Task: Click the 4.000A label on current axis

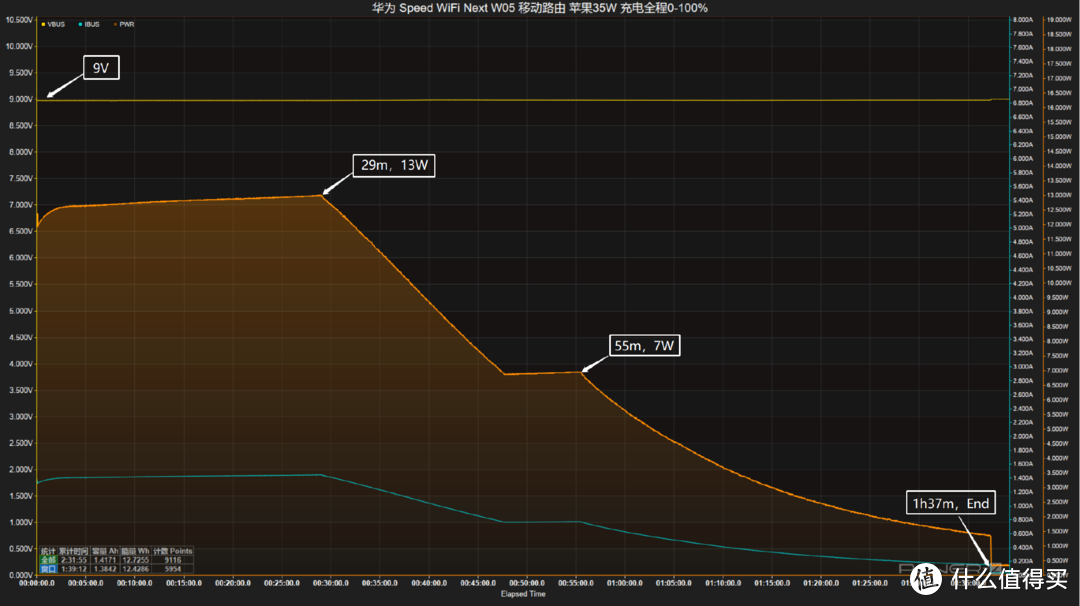Action: [1023, 297]
